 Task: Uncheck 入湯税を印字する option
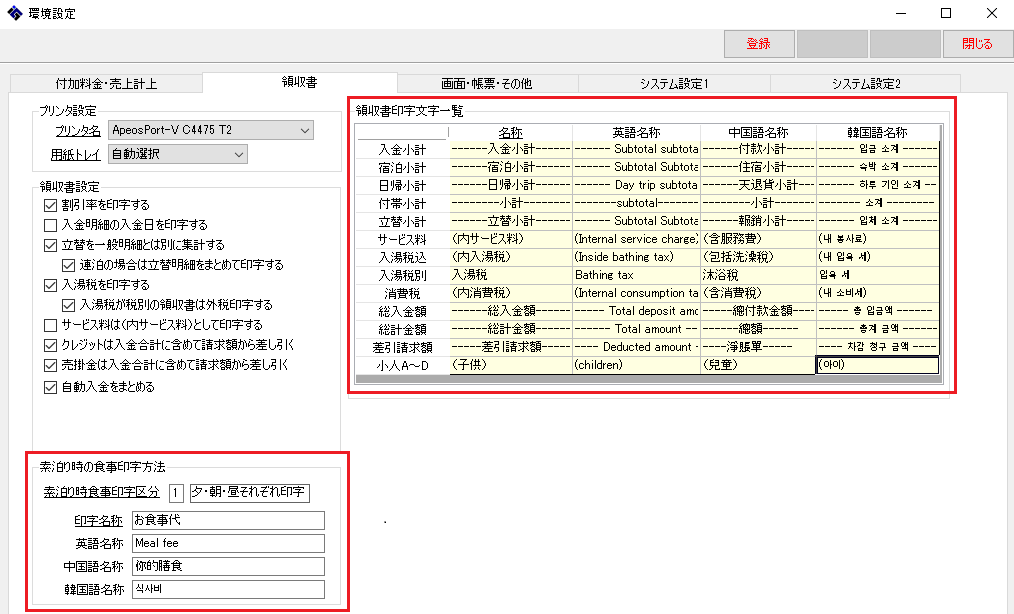coord(51,285)
